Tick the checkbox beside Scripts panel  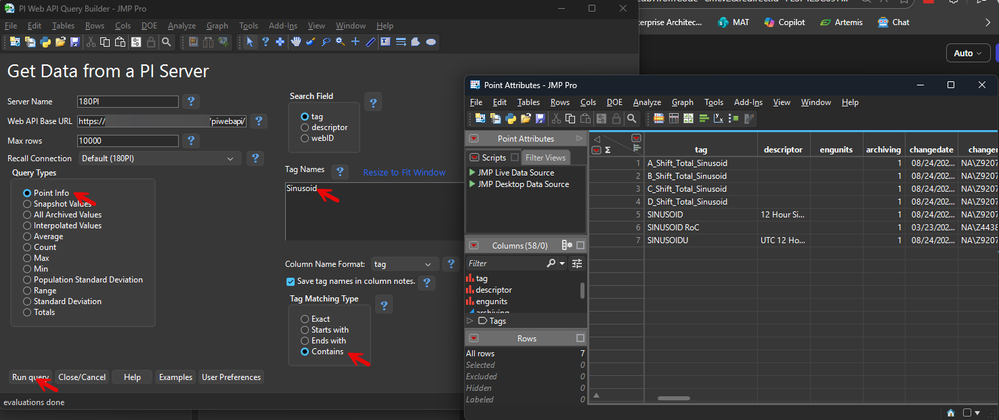[x=514, y=157]
